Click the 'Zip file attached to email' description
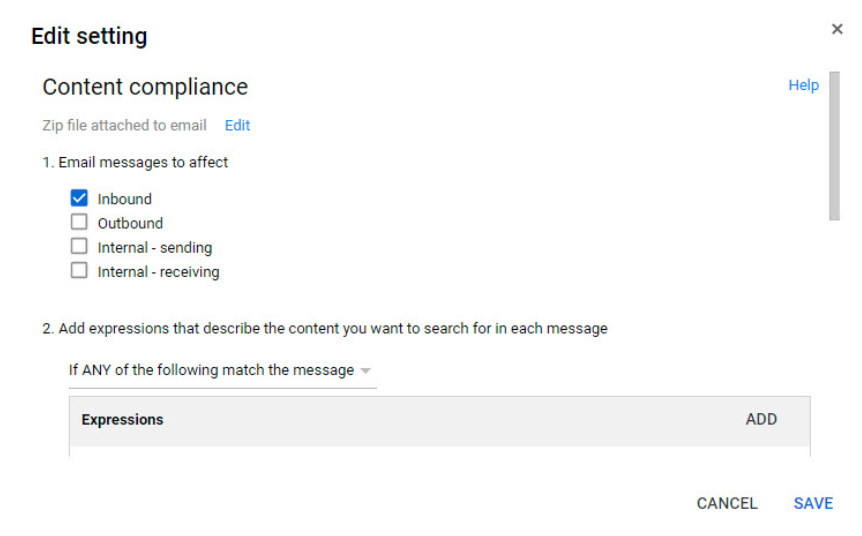 pyautogui.click(x=125, y=125)
